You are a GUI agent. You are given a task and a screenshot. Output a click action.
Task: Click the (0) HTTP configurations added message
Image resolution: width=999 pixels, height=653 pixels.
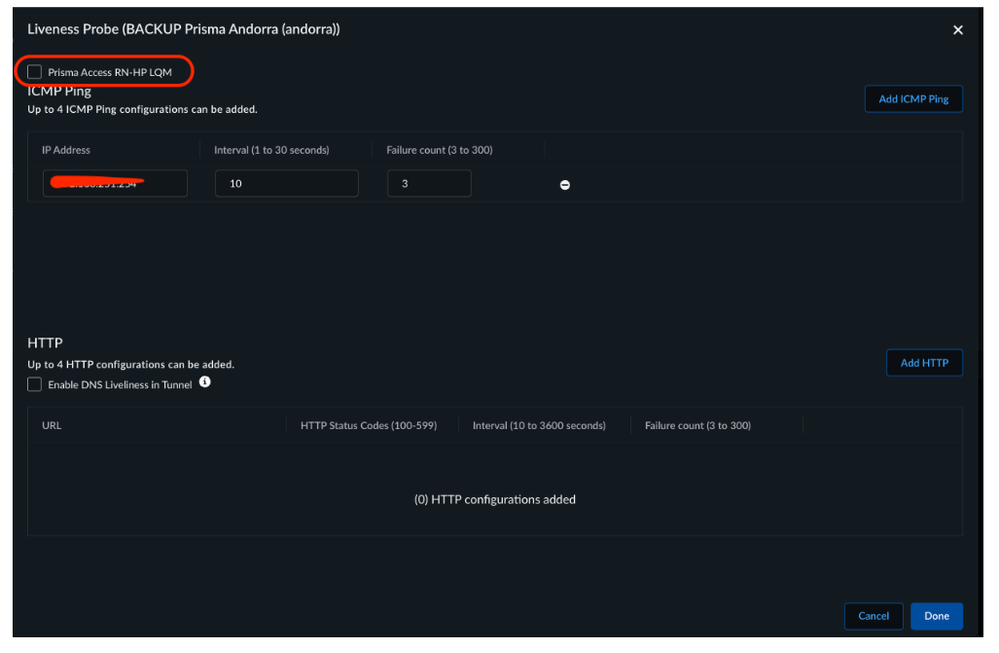(495, 500)
